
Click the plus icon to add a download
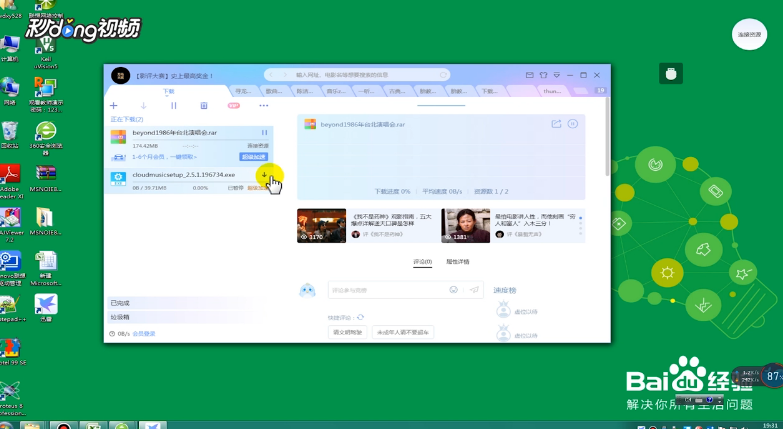pos(114,105)
